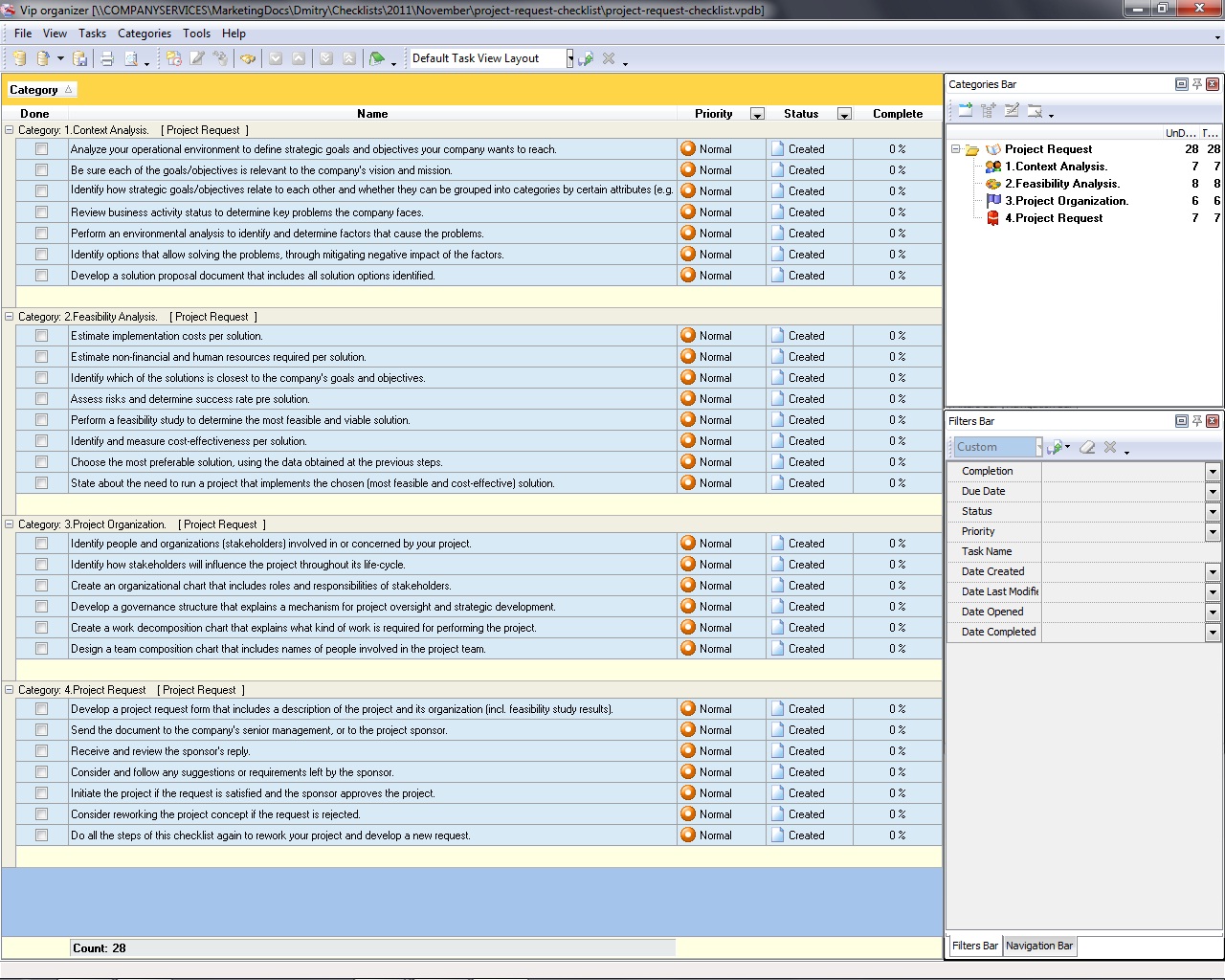
Task: Tick Done for 'Review business activity status' task
Action: pyautogui.click(x=41, y=212)
